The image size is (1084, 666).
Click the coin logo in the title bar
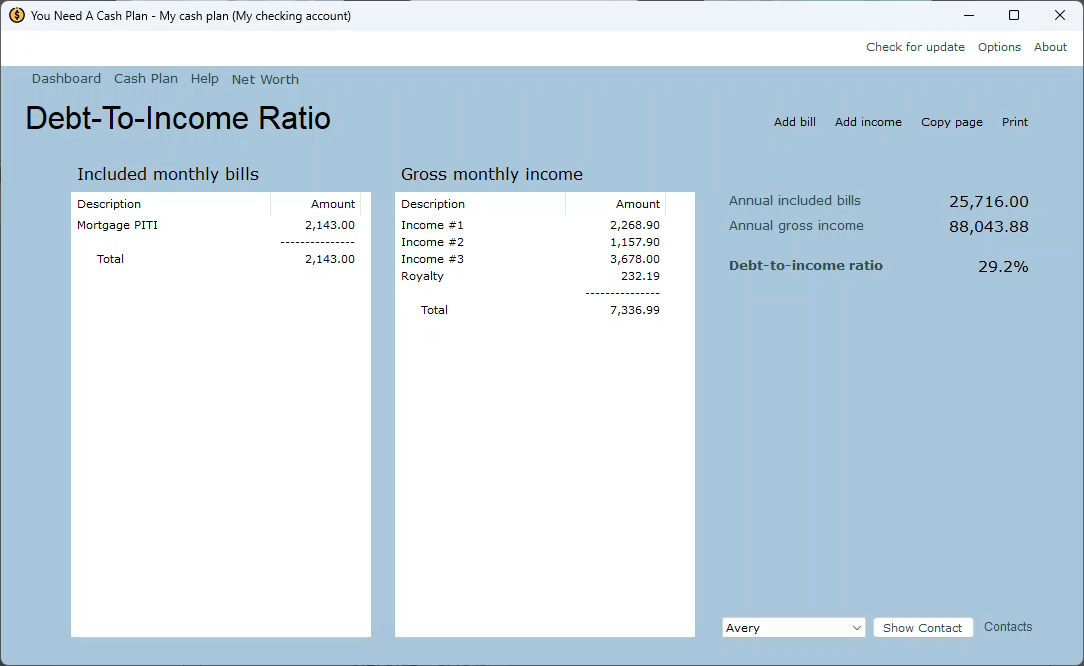tap(14, 15)
